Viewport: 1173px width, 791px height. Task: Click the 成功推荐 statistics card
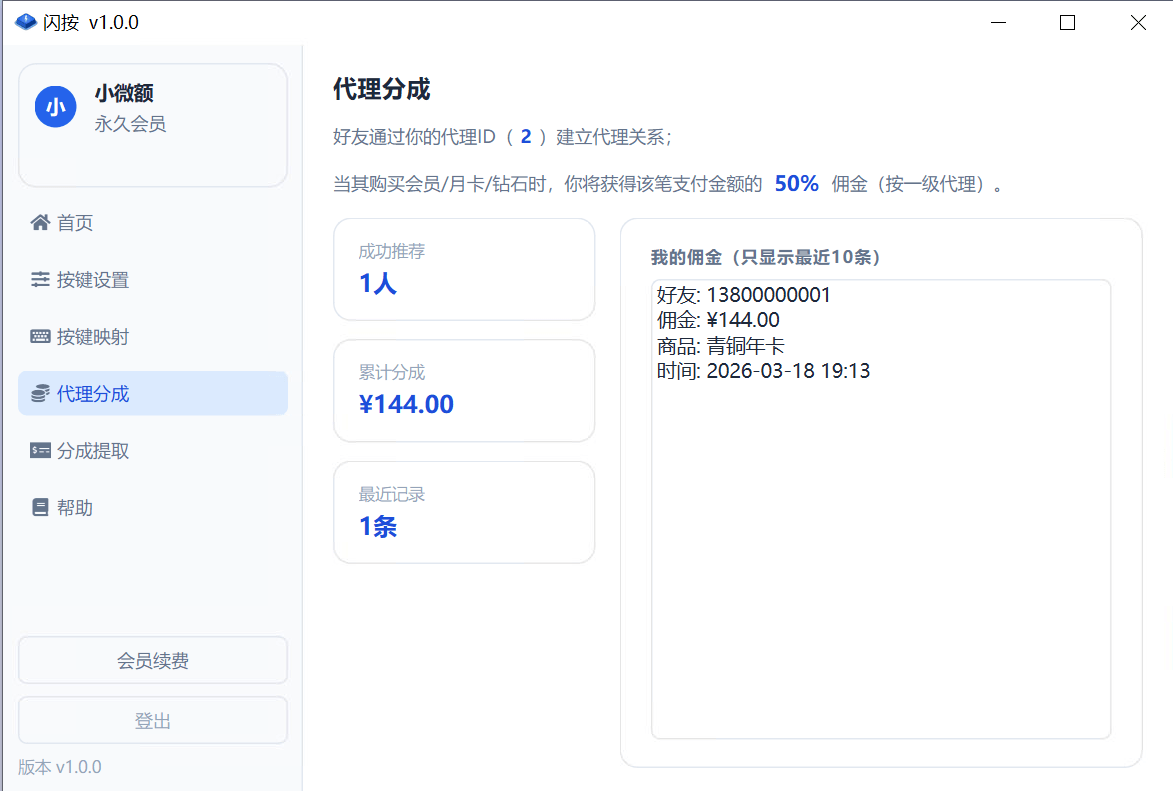[464, 269]
